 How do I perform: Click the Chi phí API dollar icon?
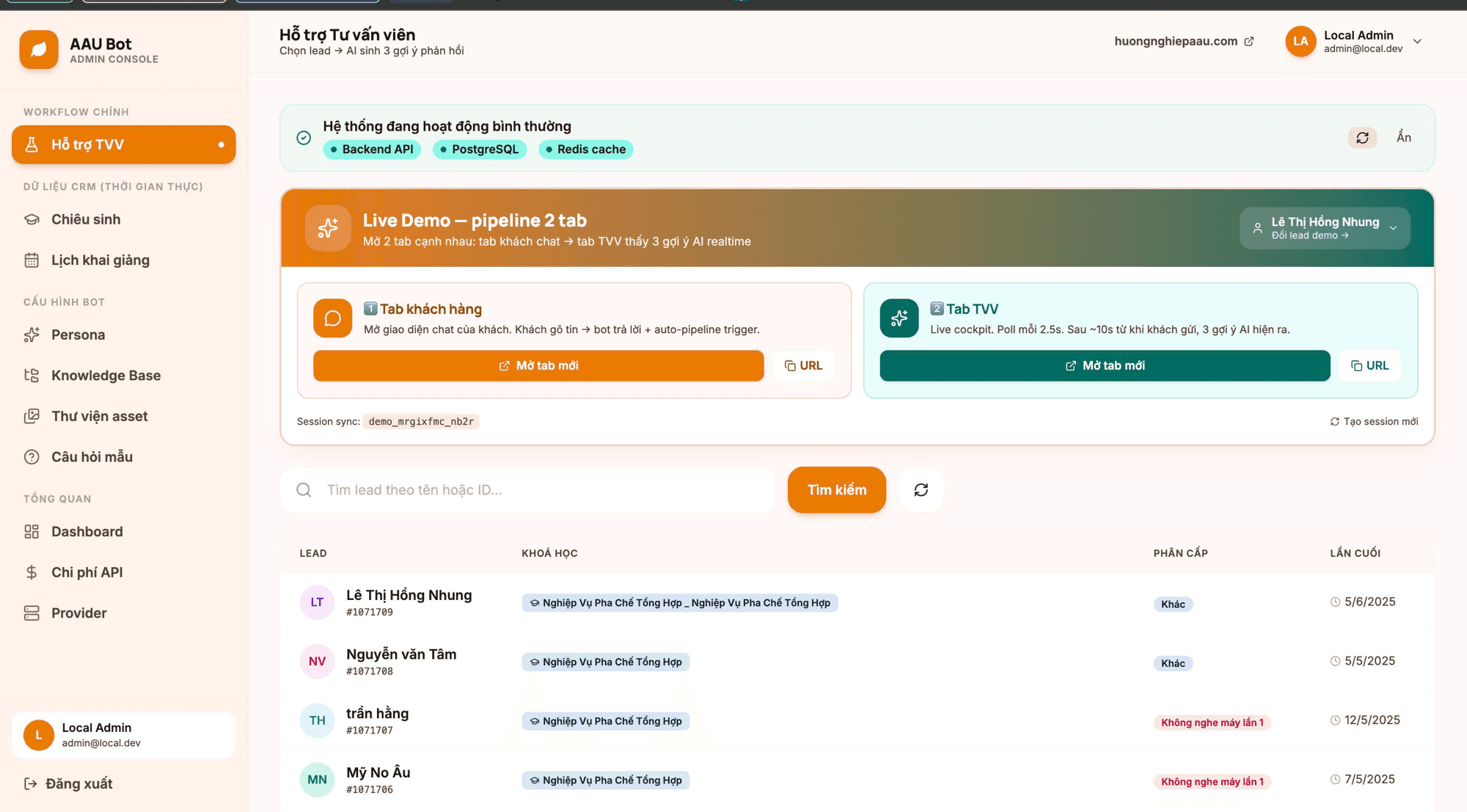tap(32, 572)
